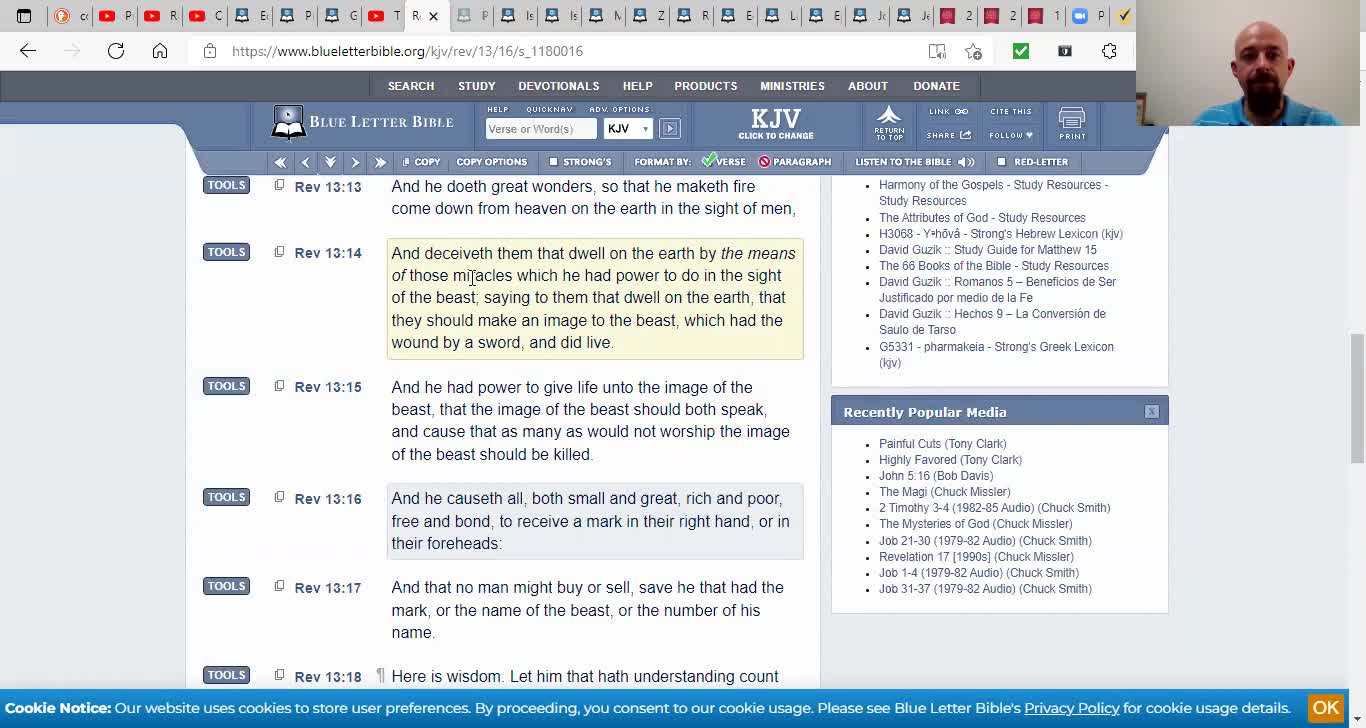Click the Print icon
1366x728 pixels.
(1072, 124)
